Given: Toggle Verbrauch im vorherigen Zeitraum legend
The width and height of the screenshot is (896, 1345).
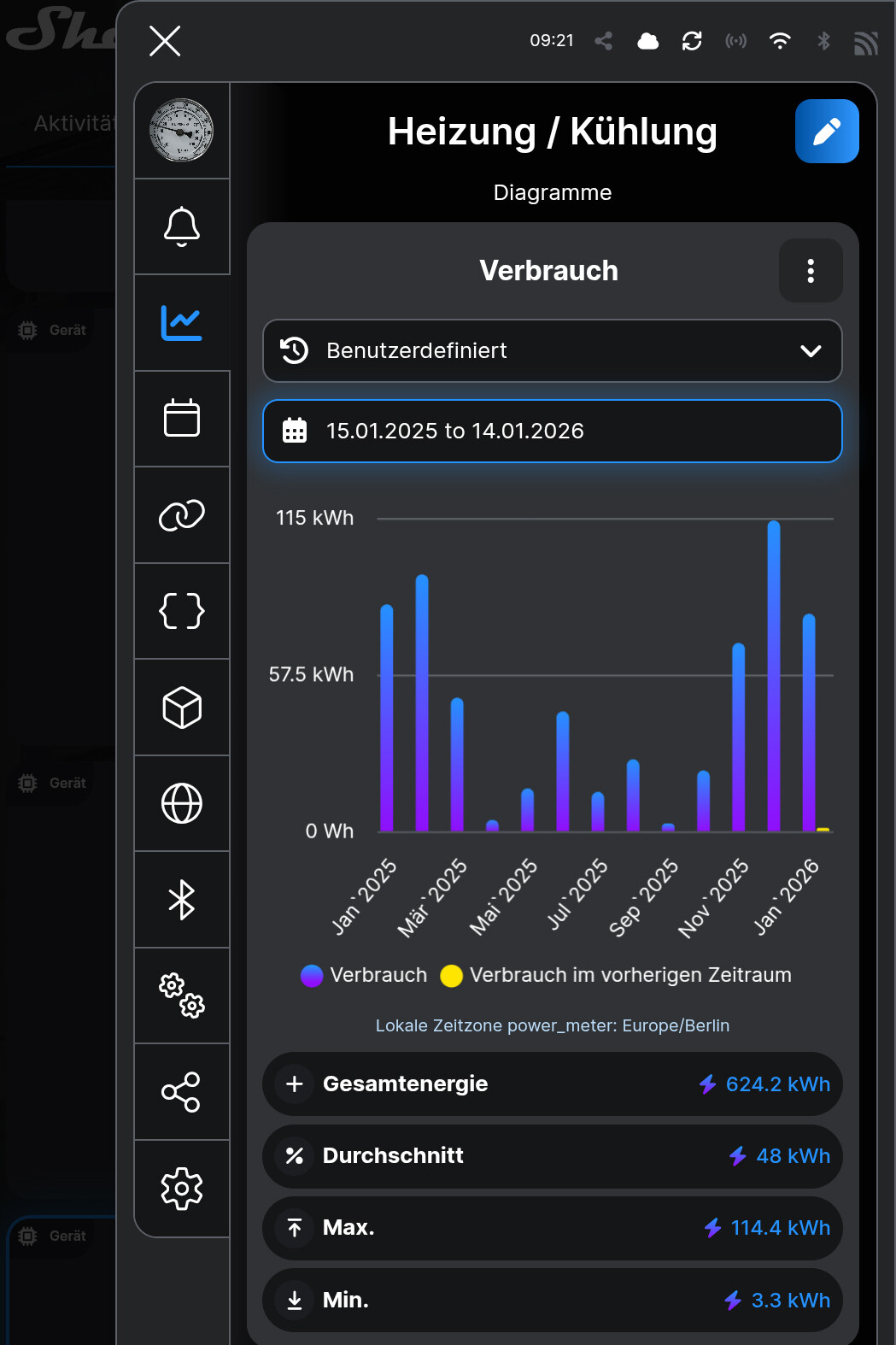Looking at the screenshot, I should coord(616,975).
